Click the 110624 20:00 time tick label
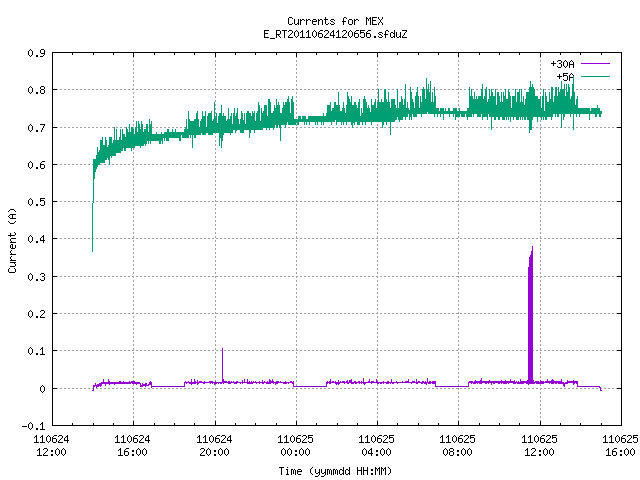Viewport: 640px width, 480px height. point(214,446)
